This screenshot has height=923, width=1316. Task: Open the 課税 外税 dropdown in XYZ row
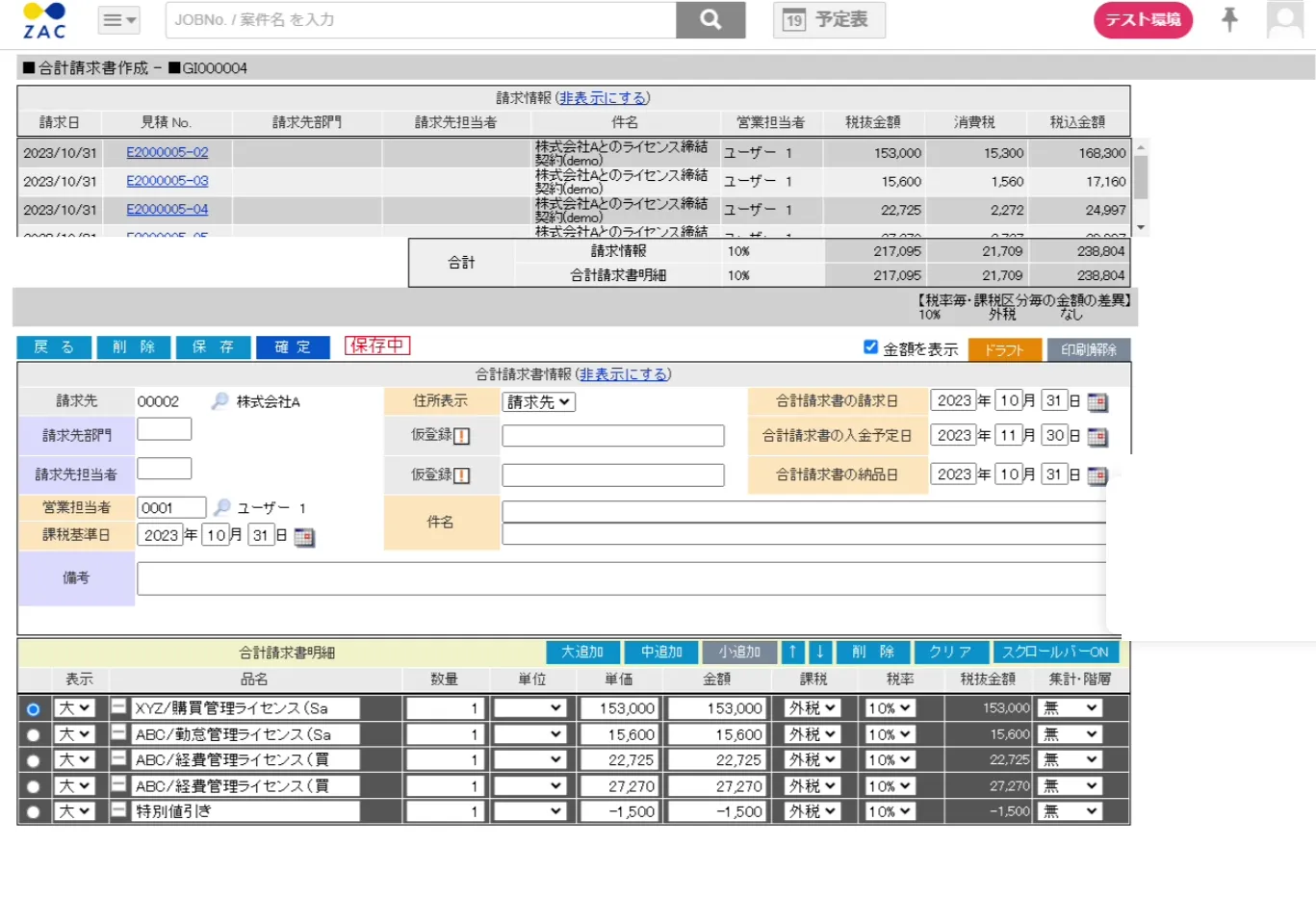813,708
